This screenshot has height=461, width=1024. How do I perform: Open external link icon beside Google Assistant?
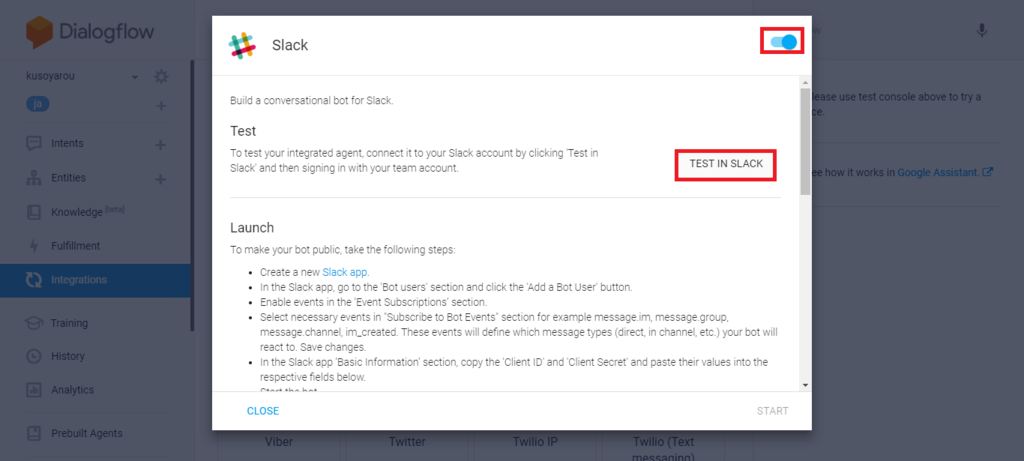tap(988, 172)
